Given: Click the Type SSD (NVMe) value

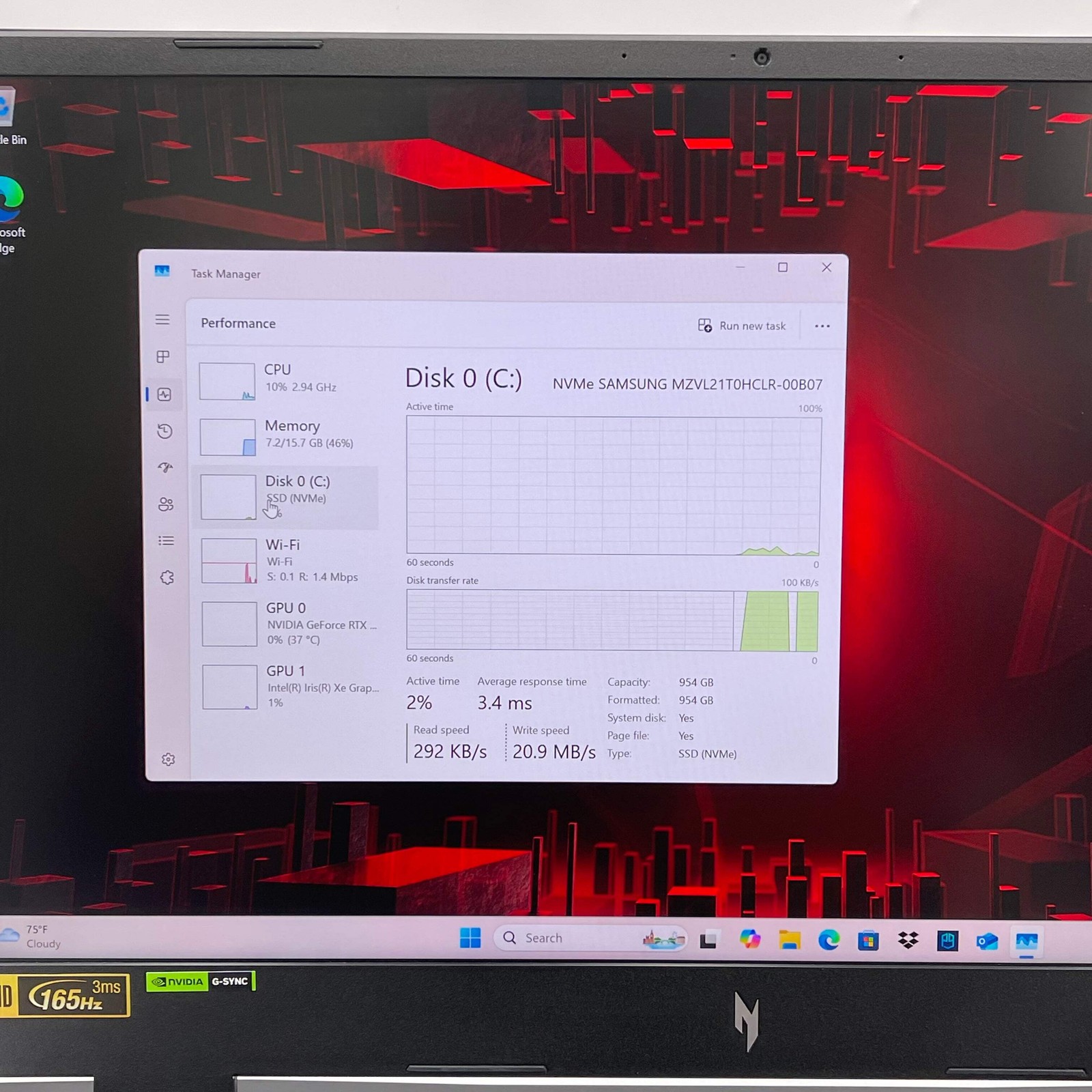Looking at the screenshot, I should click(x=707, y=754).
